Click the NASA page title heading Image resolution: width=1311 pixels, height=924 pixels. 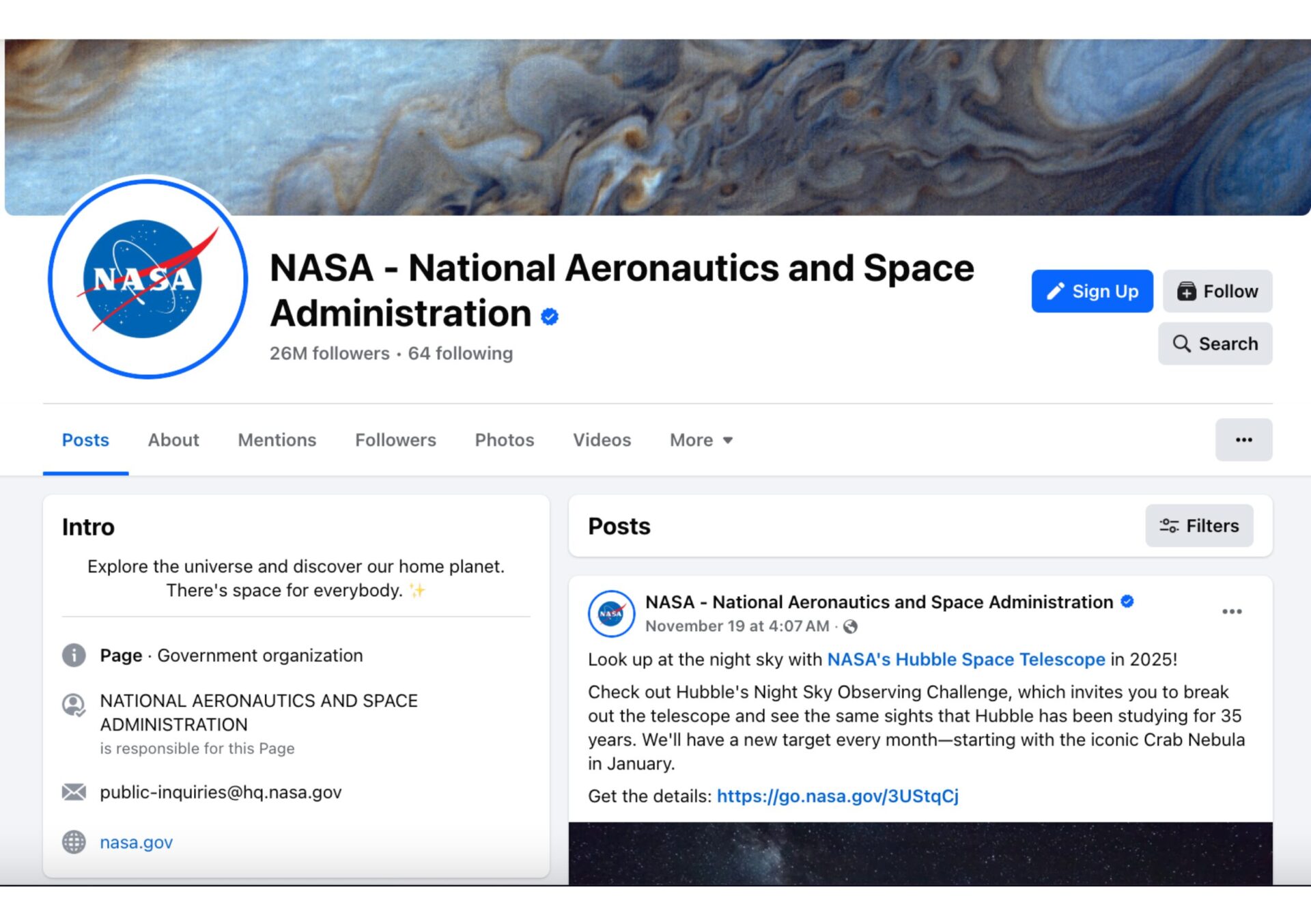(621, 290)
